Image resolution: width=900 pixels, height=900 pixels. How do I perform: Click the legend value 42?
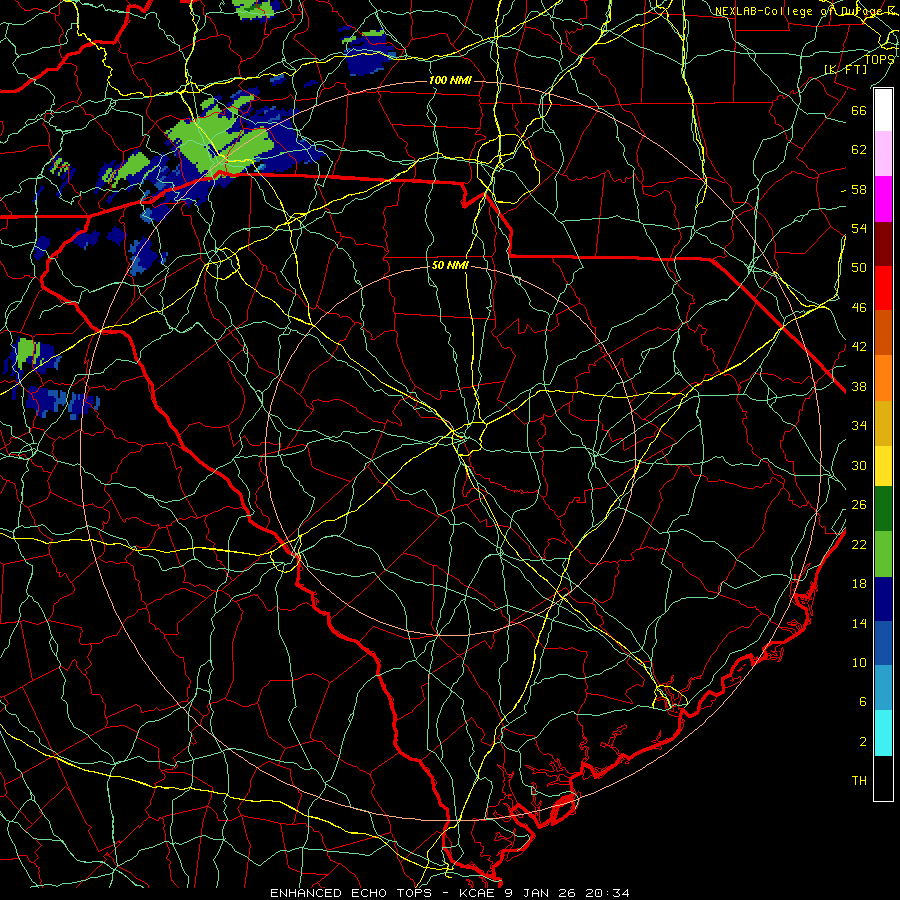pos(859,347)
